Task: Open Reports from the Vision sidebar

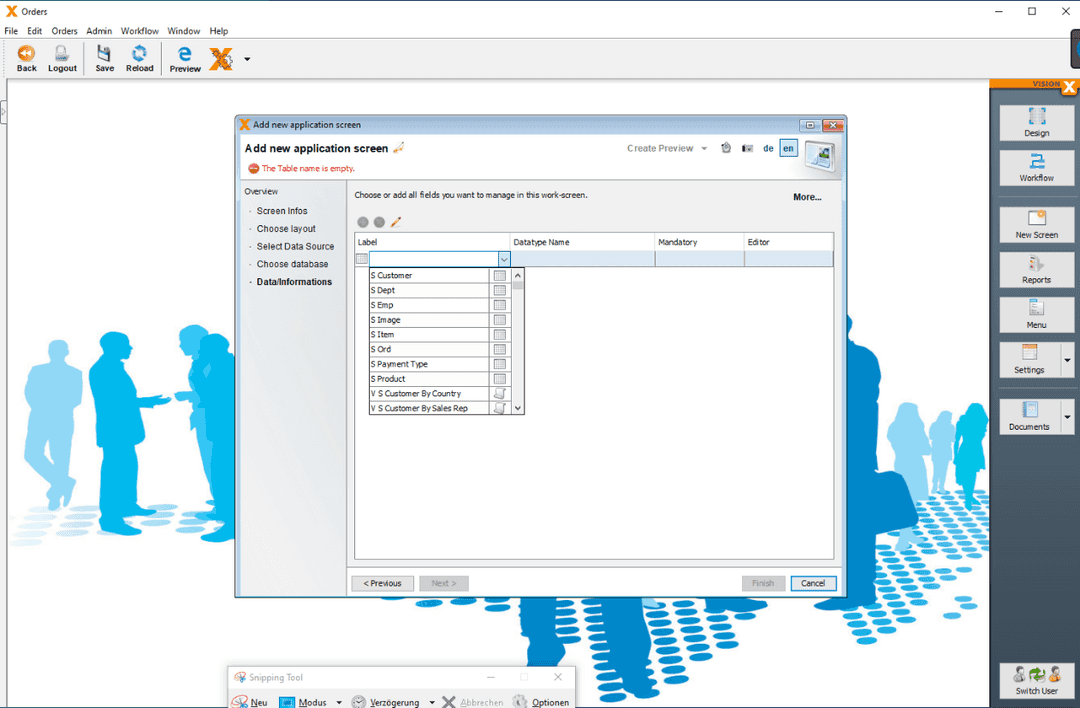Action: point(1036,269)
